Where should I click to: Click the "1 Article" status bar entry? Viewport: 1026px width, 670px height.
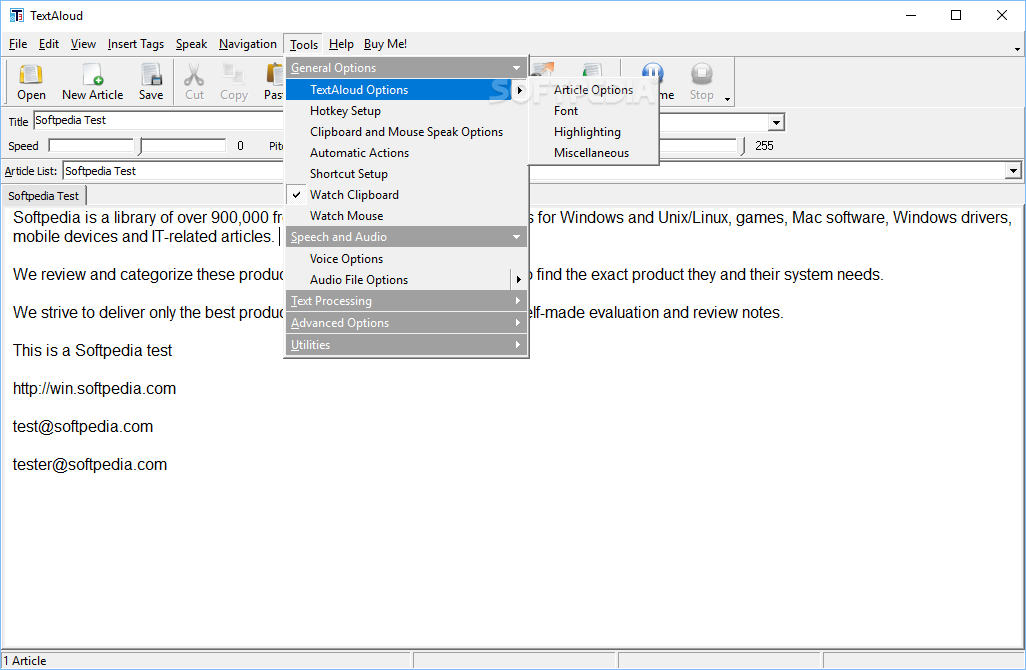[25, 661]
